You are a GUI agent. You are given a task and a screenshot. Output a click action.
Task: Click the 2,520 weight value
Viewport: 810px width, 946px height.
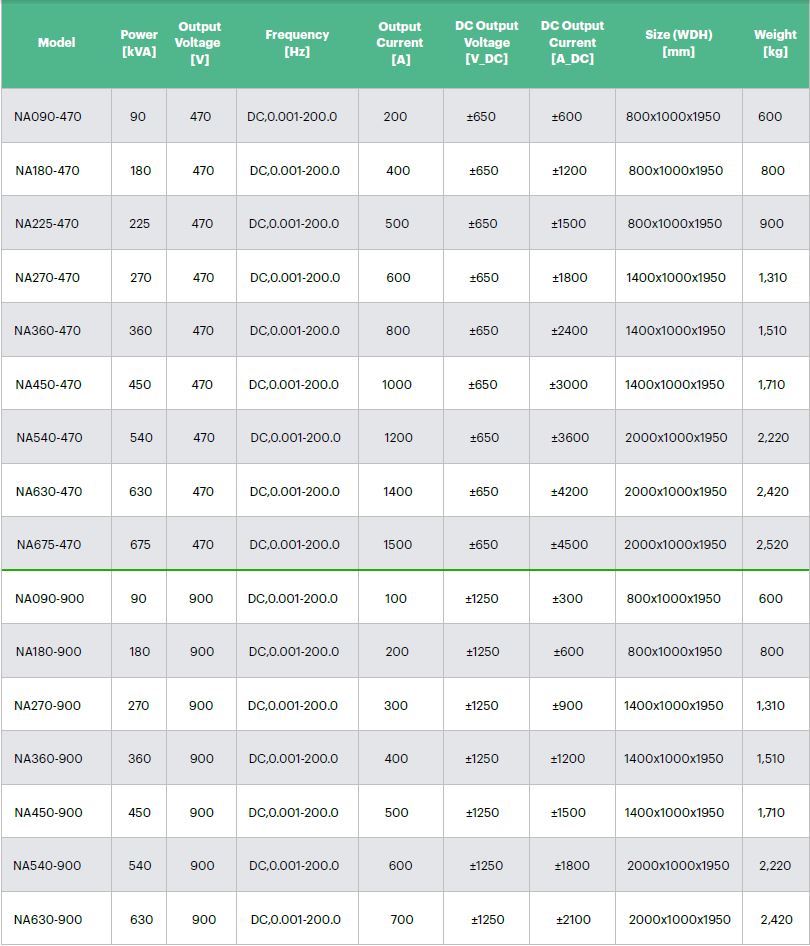[x=772, y=545]
